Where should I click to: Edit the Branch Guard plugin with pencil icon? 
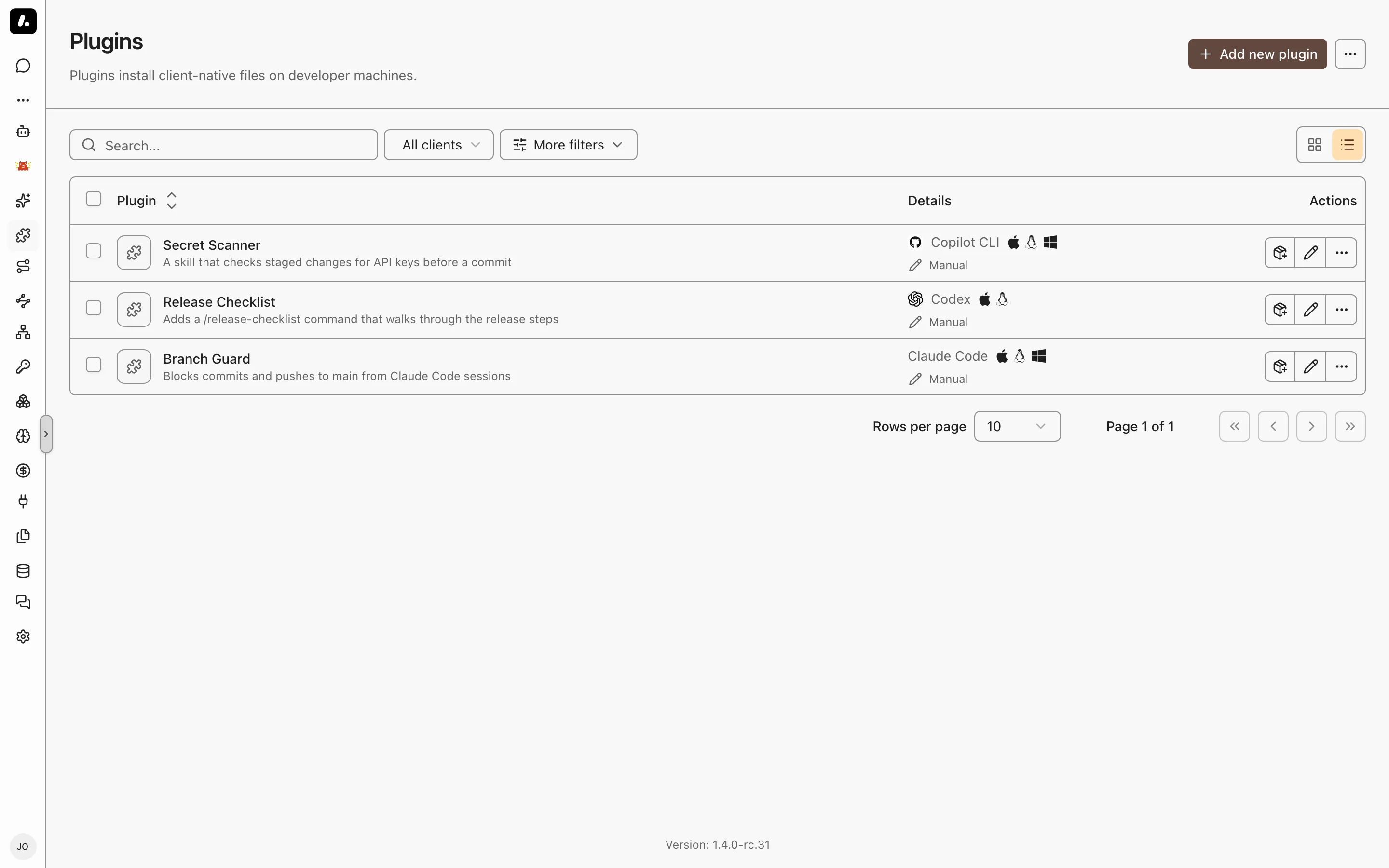[x=1310, y=366]
